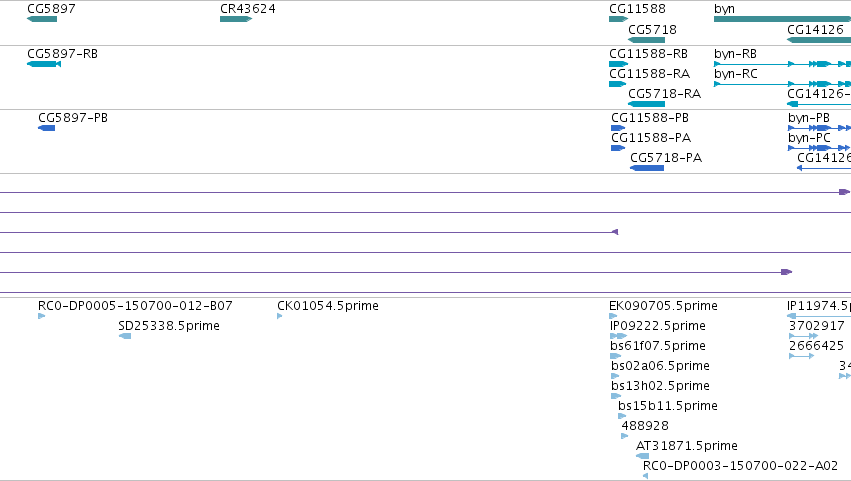Click the byn gene label
Screen dimensions: 851x481
(x=725, y=9)
